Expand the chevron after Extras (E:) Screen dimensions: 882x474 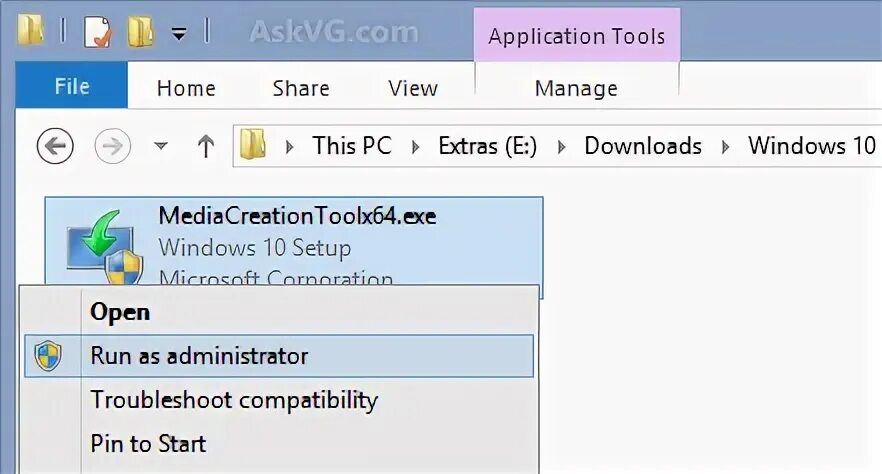click(561, 147)
